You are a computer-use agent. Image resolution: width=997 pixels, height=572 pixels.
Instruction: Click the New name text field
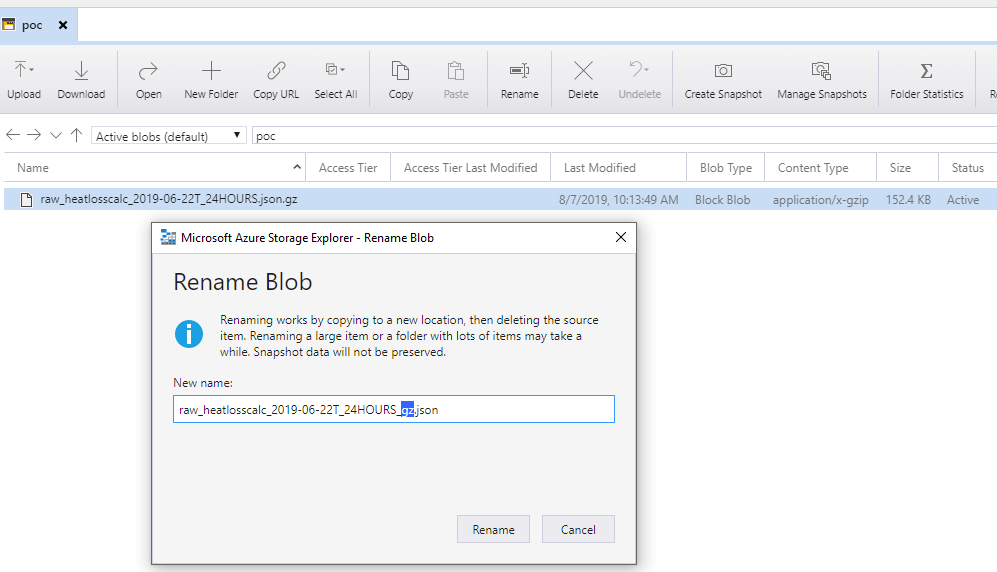coord(394,409)
